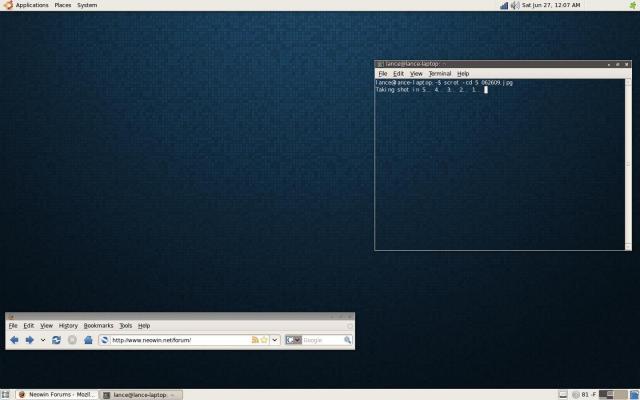Open terminal View menu

pyautogui.click(x=416, y=74)
